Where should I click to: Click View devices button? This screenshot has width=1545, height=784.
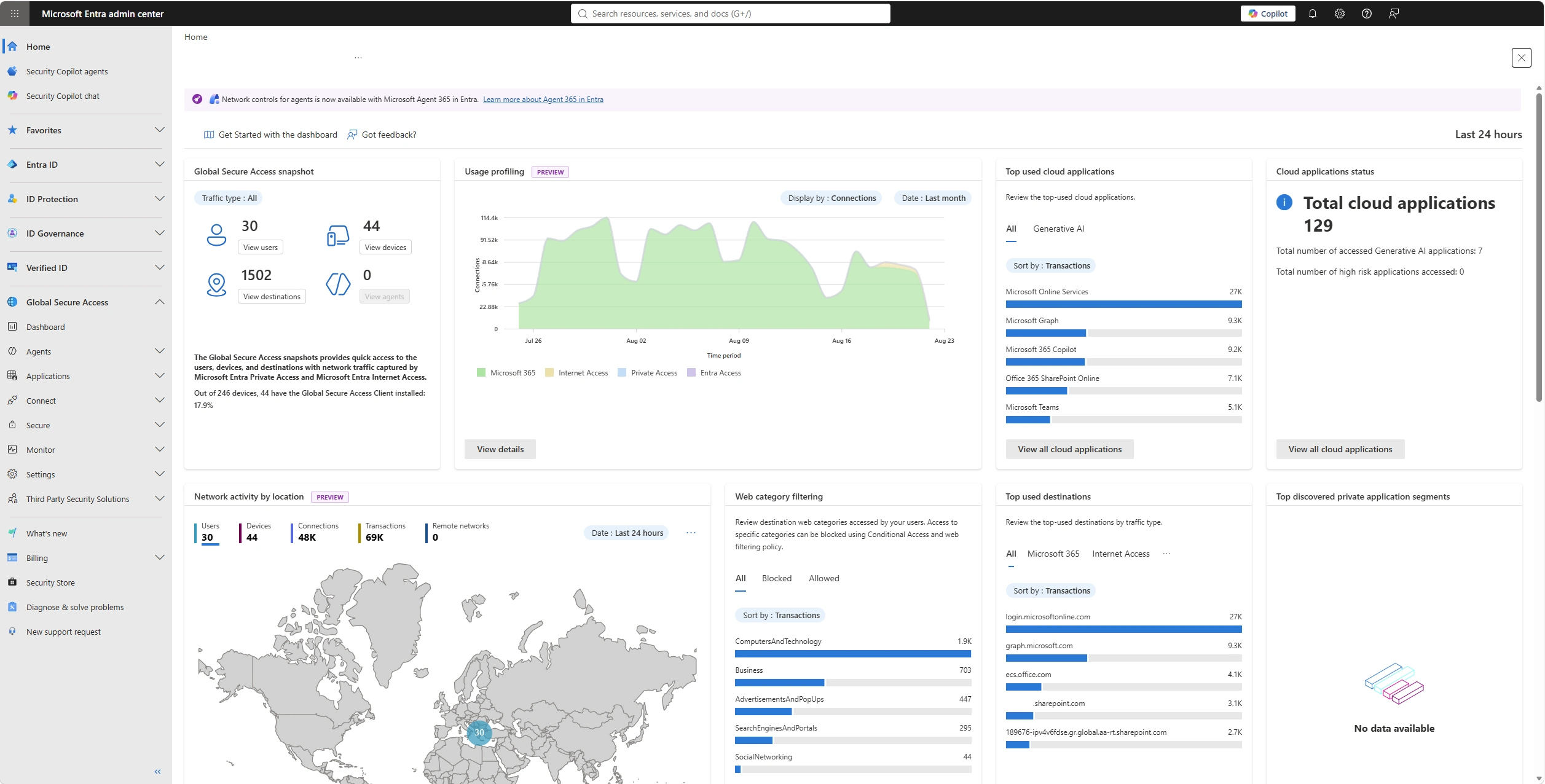point(385,247)
